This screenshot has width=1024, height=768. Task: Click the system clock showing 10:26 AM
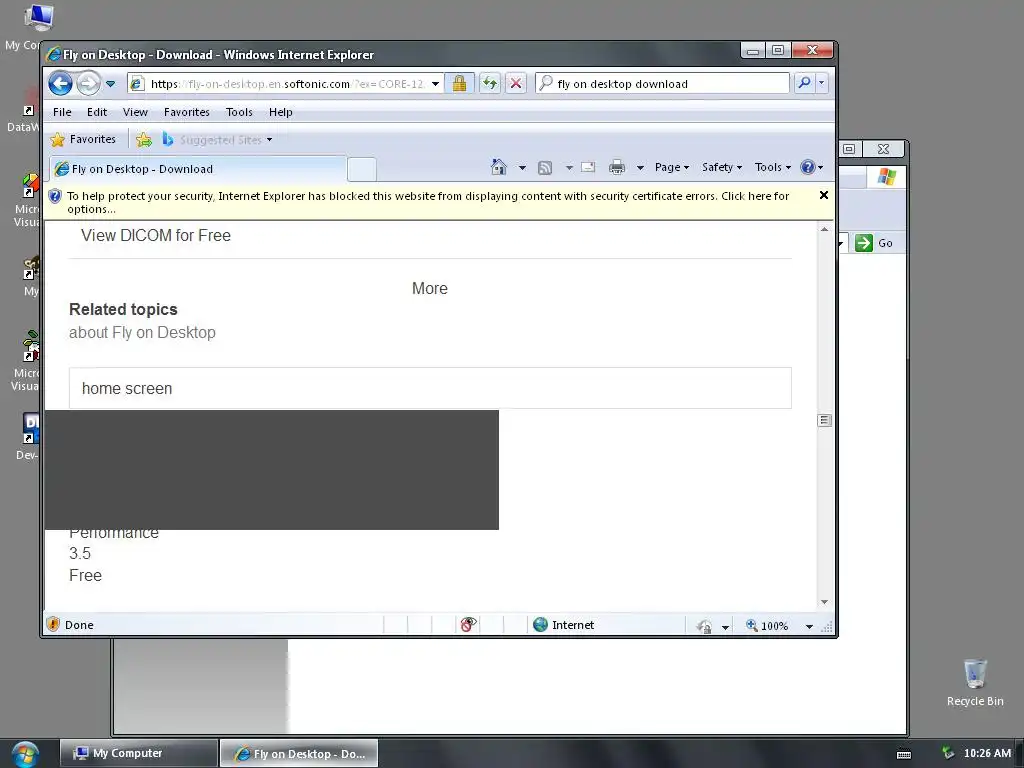coord(987,753)
